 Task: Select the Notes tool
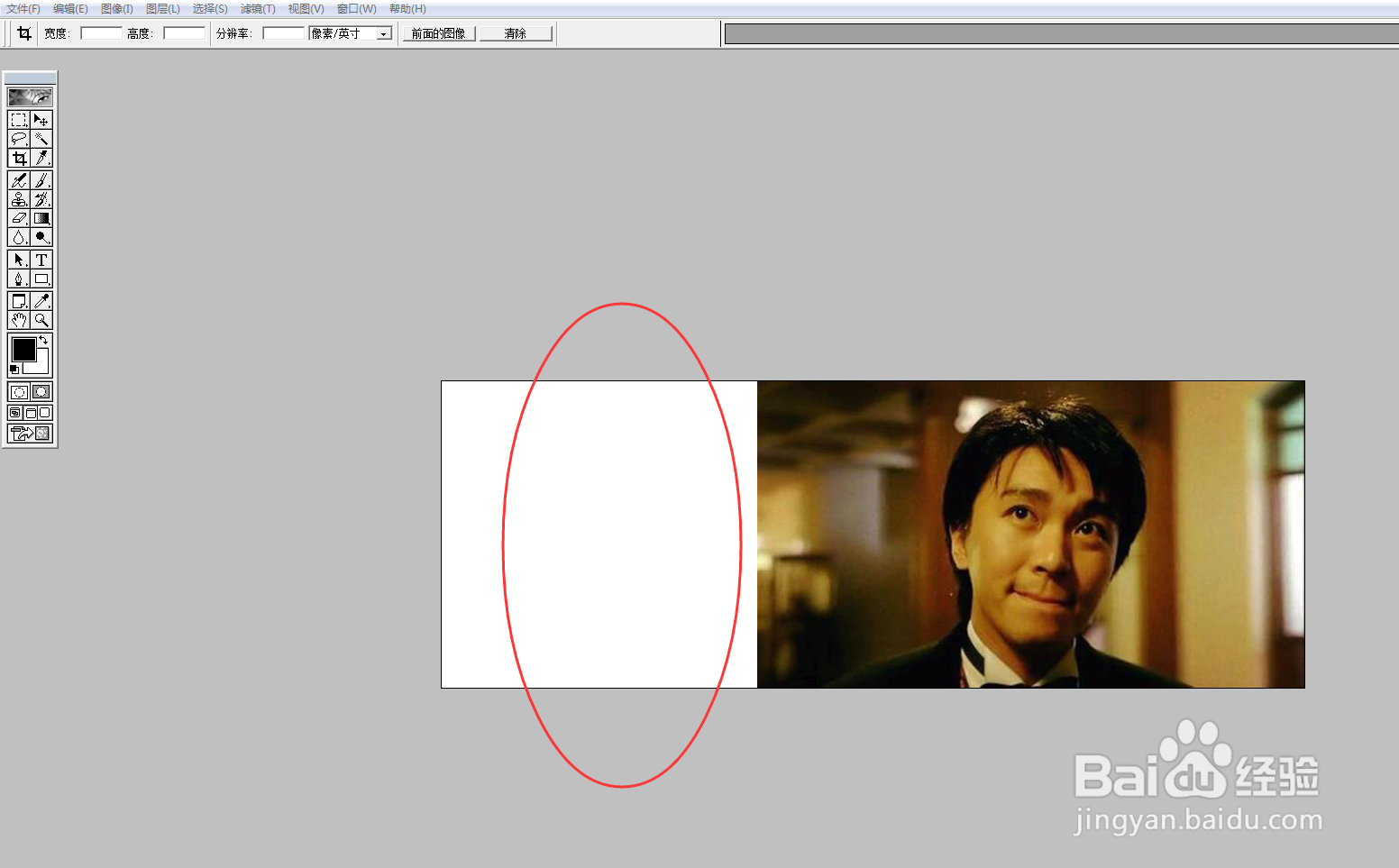19,301
